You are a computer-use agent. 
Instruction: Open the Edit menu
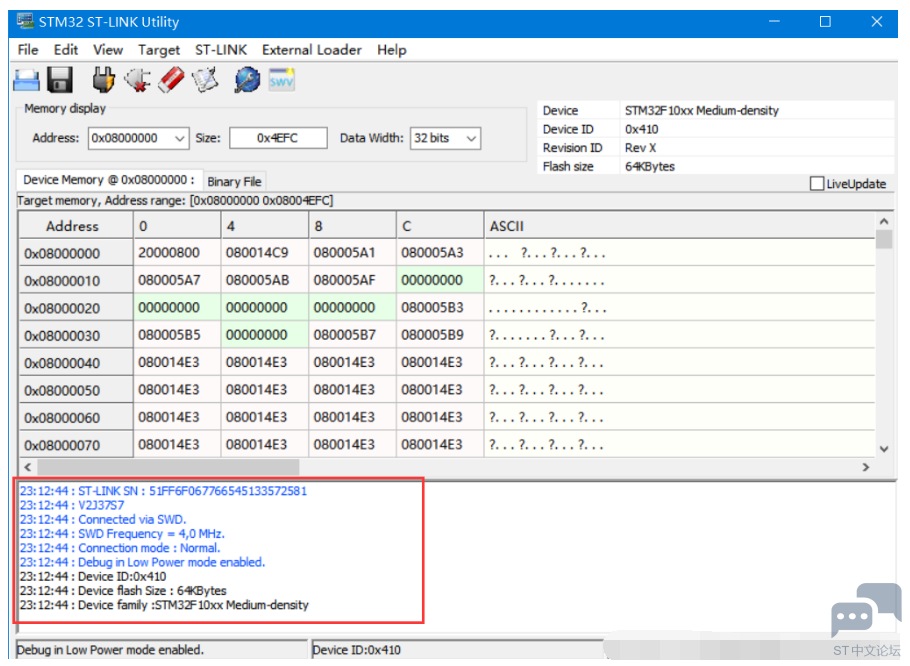click(x=66, y=50)
